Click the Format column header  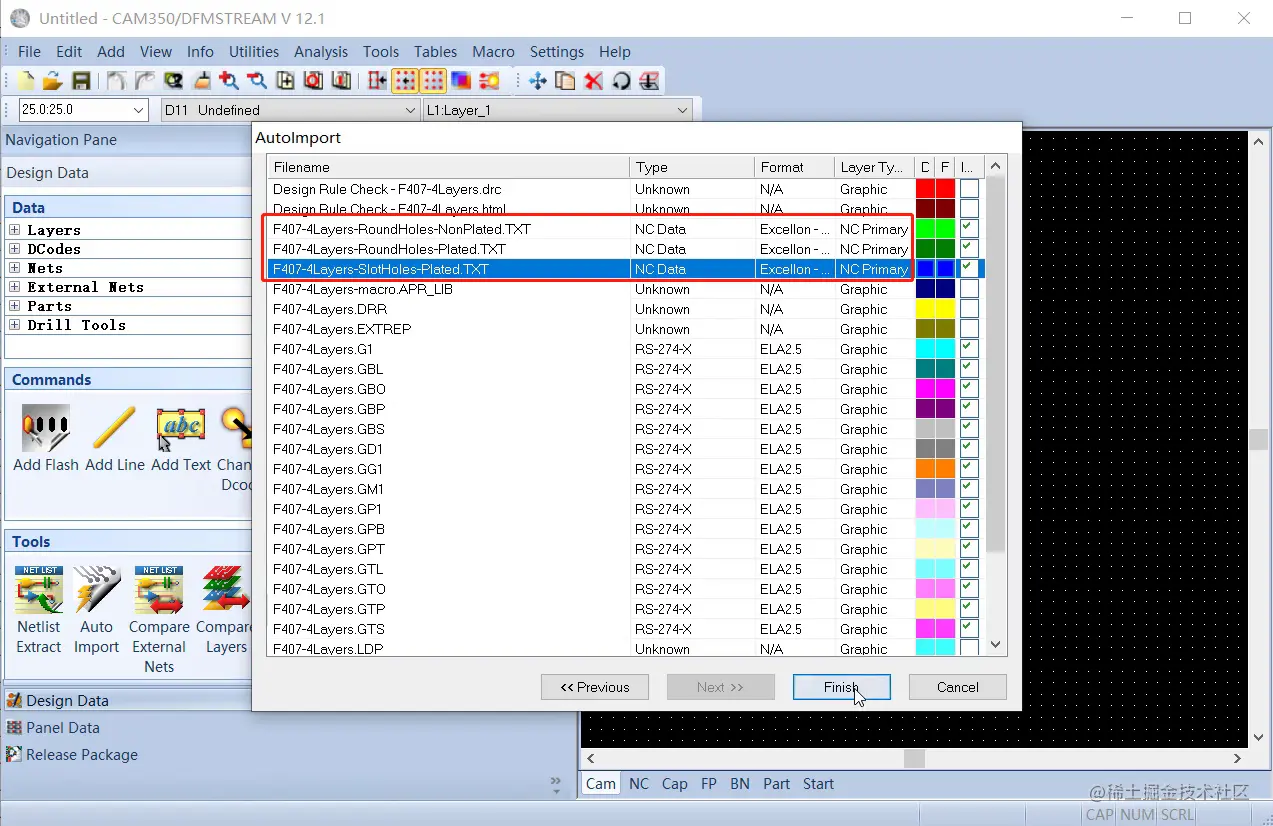pos(794,167)
